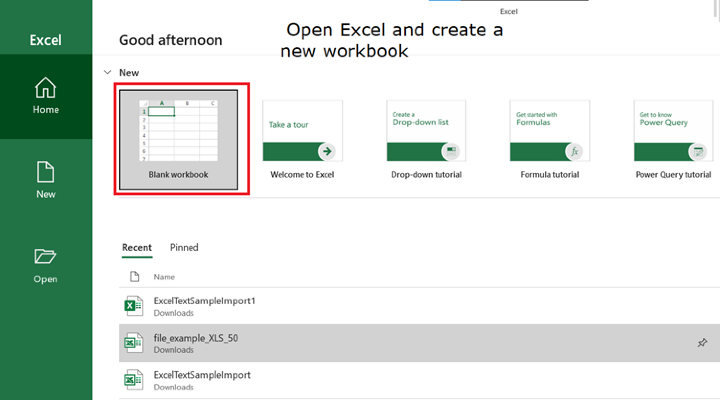The width and height of the screenshot is (720, 400).
Task: Open recent file file_example_XLS_50
Action: click(419, 343)
